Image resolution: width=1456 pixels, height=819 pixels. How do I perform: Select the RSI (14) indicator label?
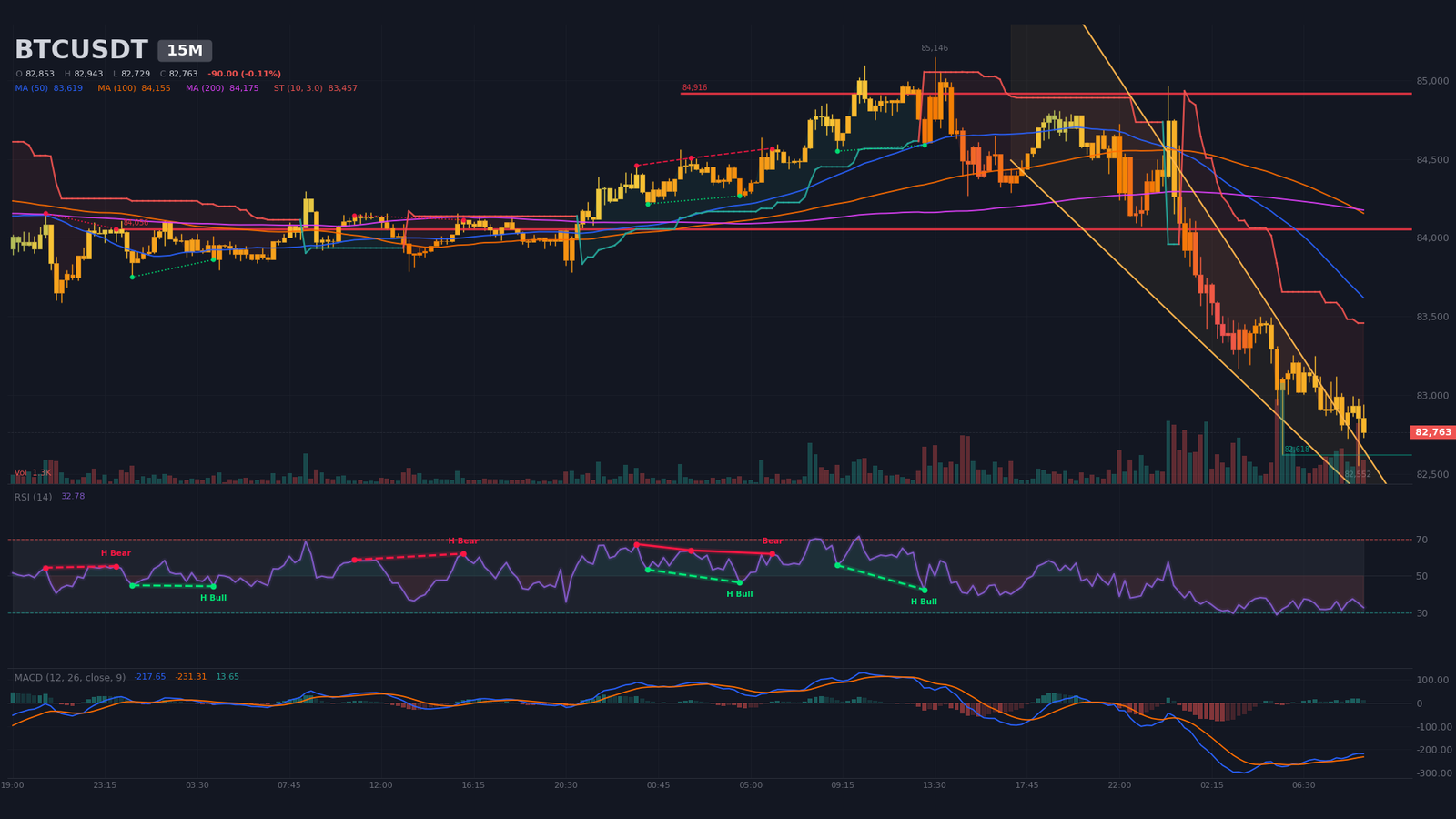coord(33,497)
